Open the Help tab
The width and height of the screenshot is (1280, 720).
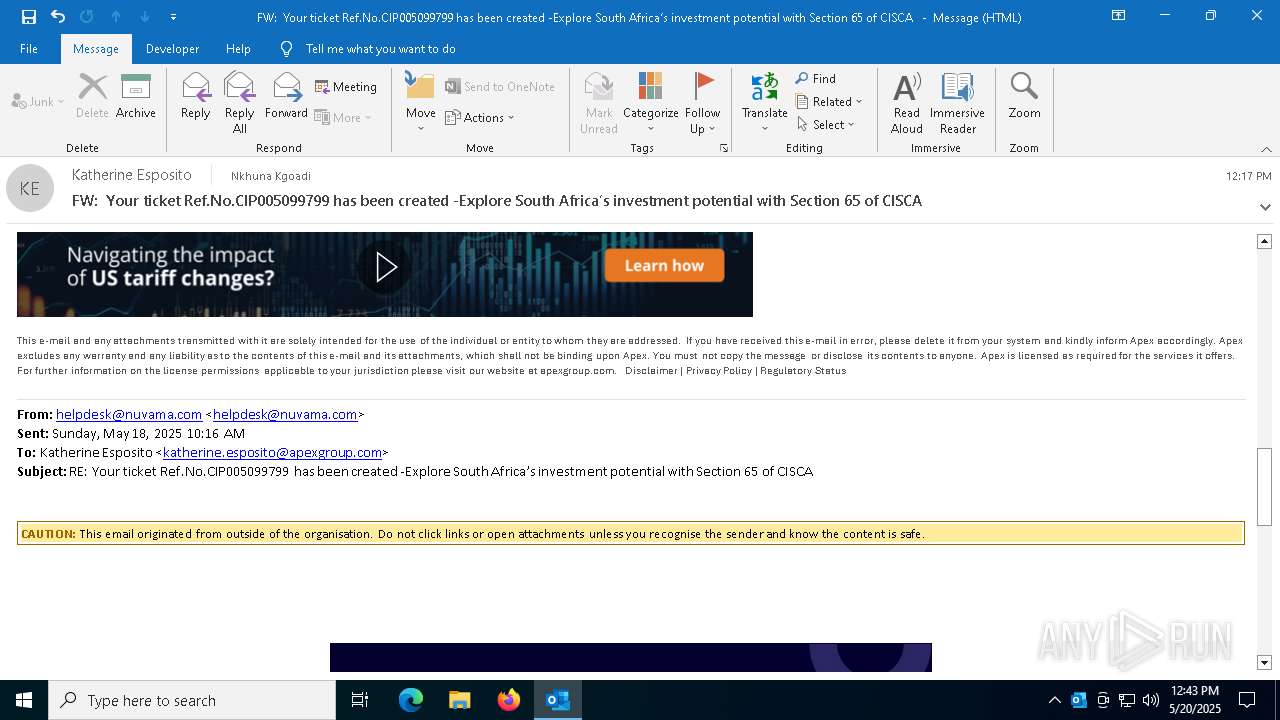pos(238,49)
